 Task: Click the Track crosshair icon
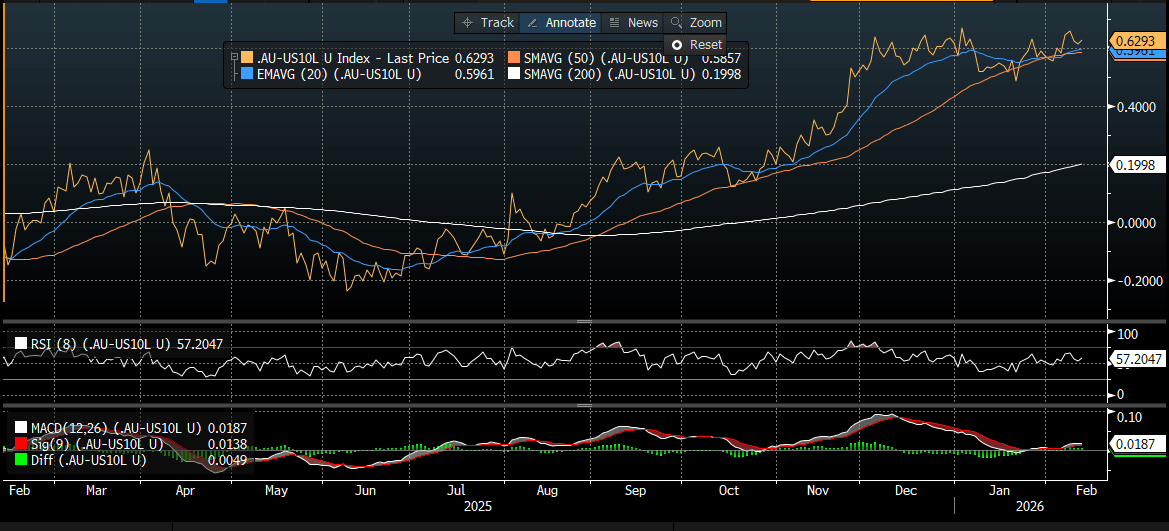click(x=466, y=23)
